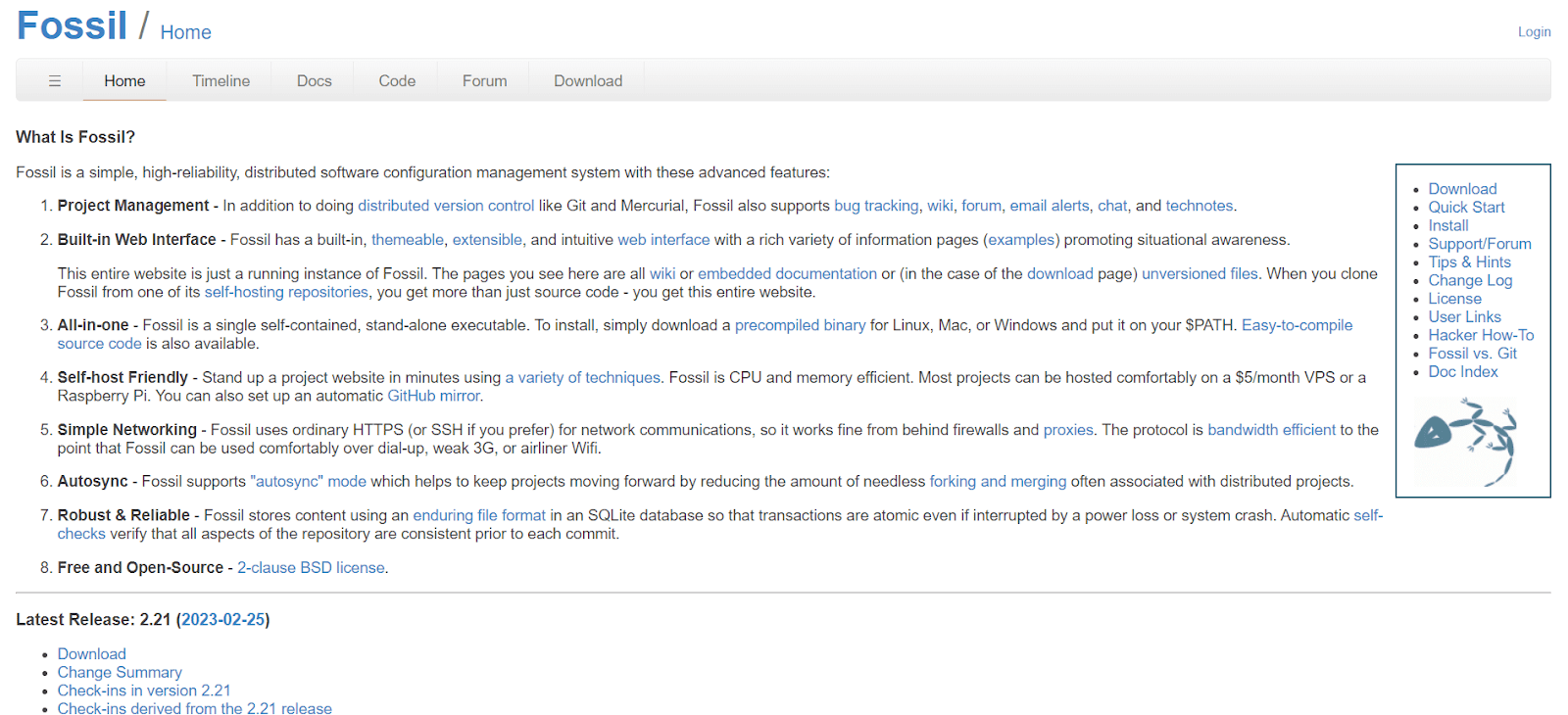Click the "Robust & Reliable" bold text

[x=123, y=515]
